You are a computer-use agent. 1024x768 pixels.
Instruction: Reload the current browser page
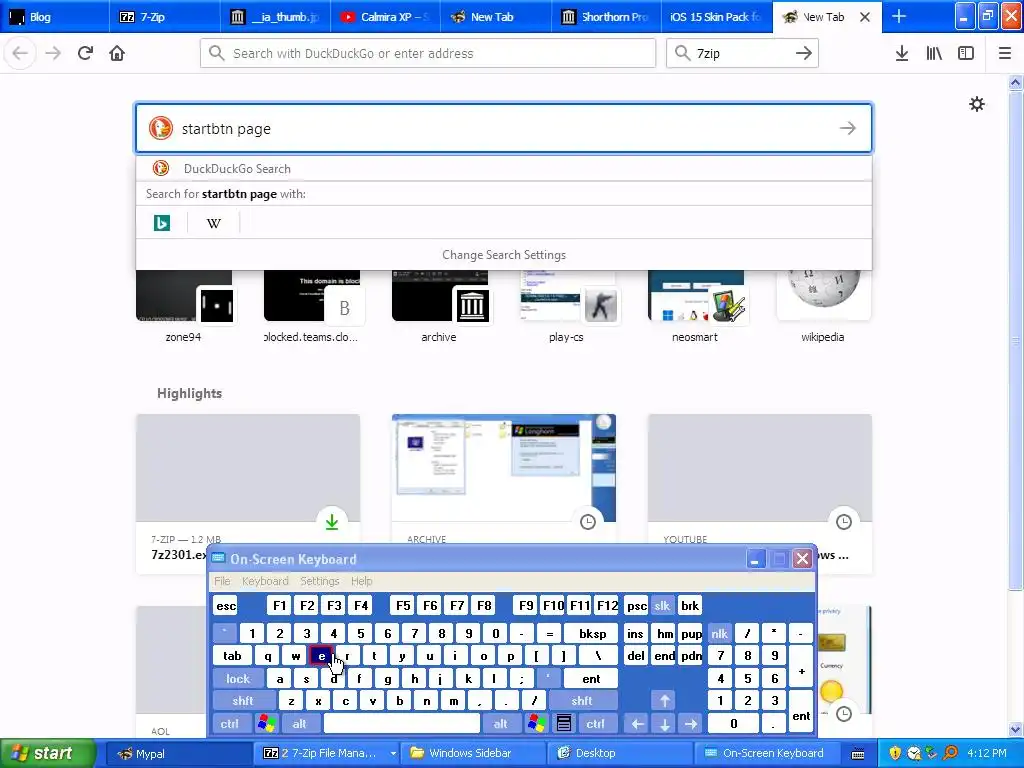click(x=85, y=54)
